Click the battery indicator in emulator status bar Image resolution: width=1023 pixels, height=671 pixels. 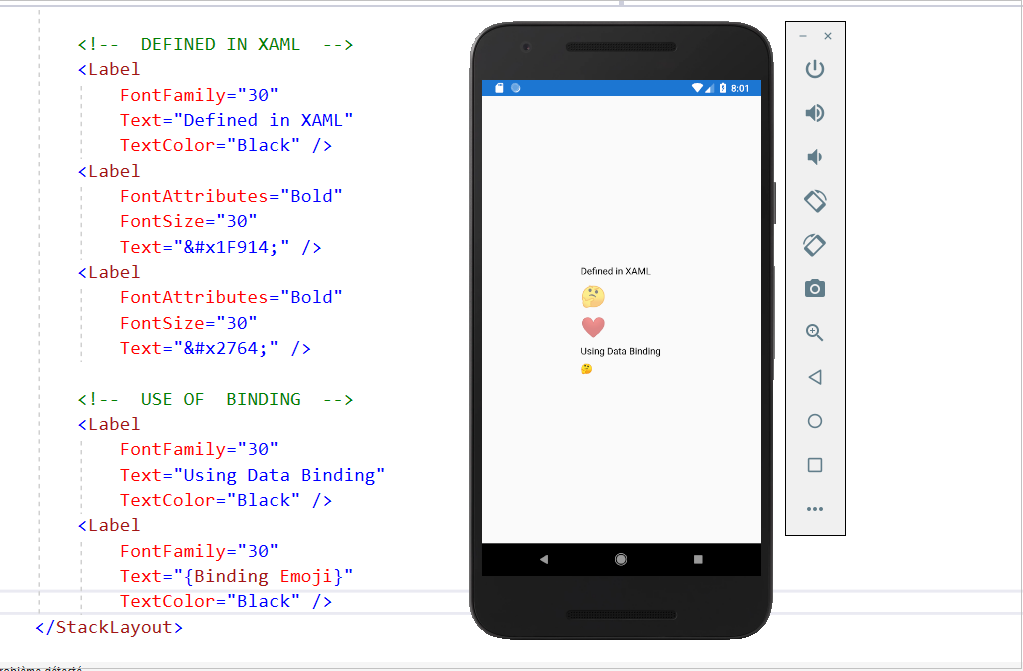pos(722,87)
